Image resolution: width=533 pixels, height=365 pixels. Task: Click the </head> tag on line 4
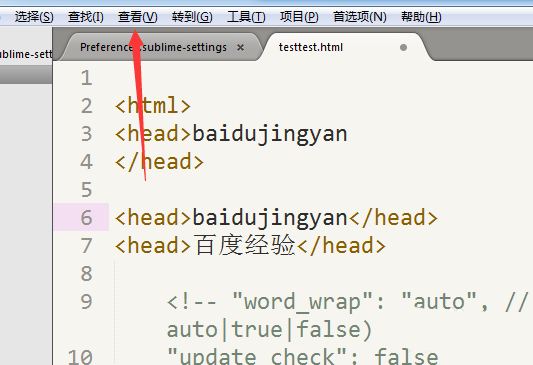tap(159, 161)
